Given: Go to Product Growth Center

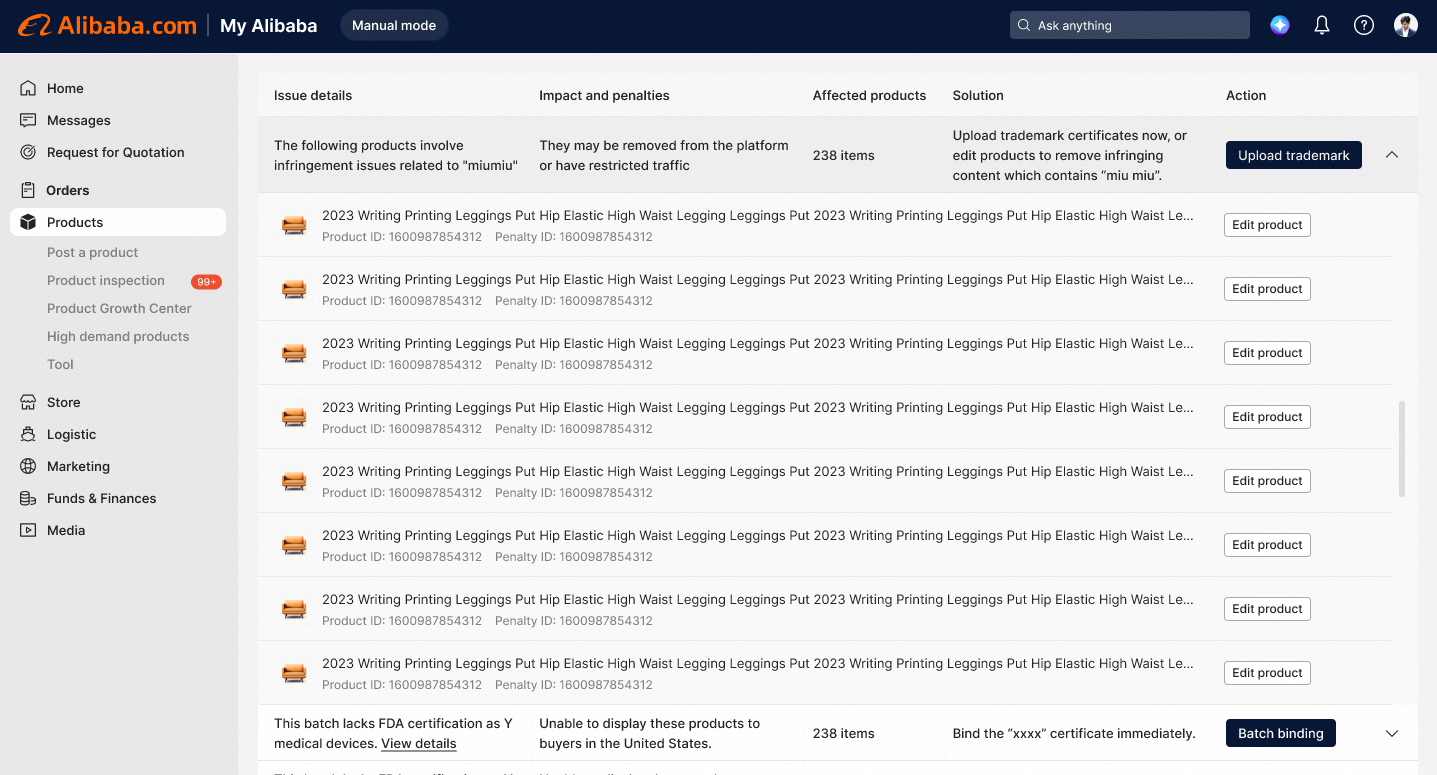Looking at the screenshot, I should 119,308.
